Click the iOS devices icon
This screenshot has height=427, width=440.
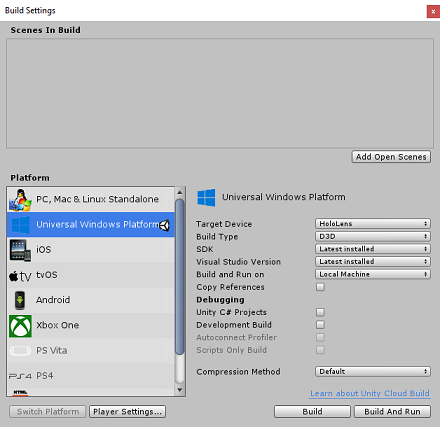[20, 250]
